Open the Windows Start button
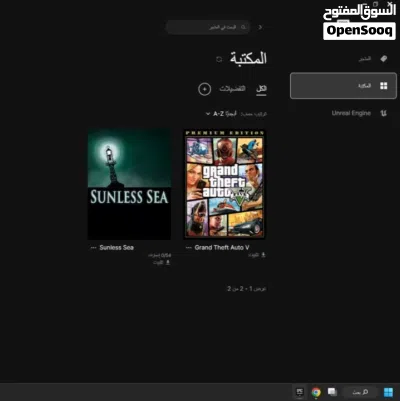 pos(388,392)
